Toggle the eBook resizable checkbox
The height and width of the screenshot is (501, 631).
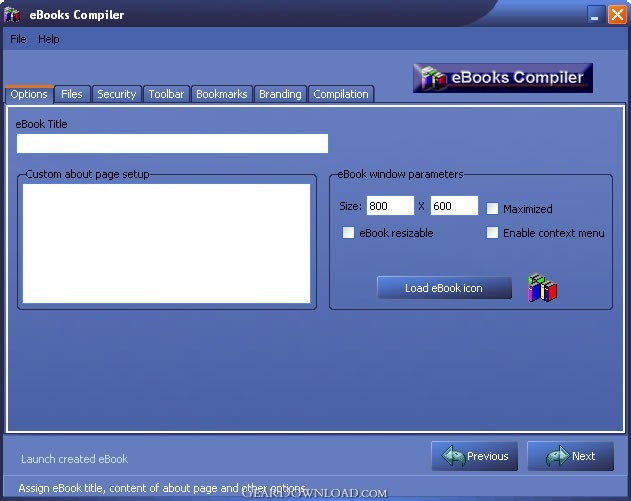tap(348, 233)
